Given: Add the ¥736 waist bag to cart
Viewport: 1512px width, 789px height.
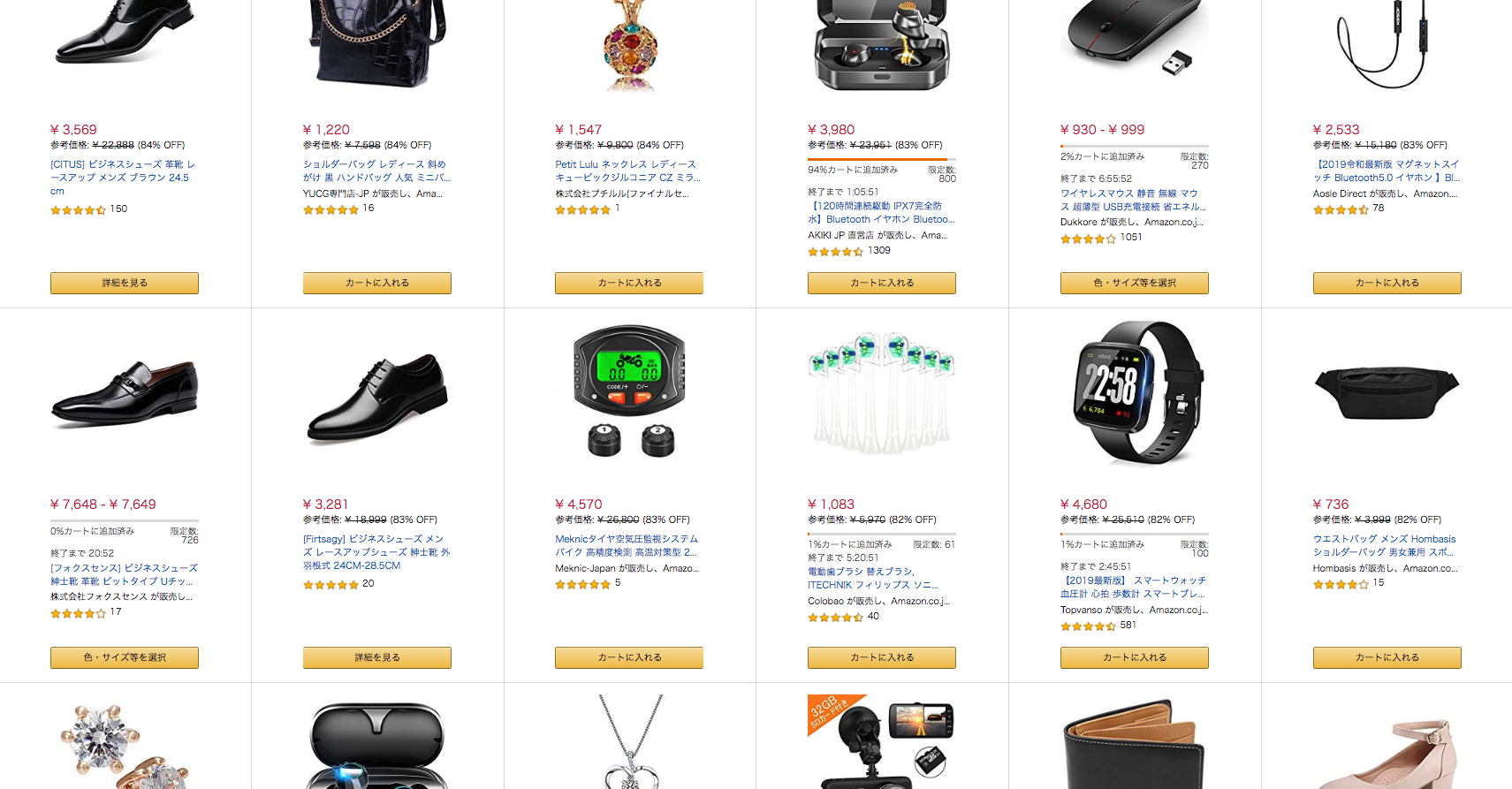Looking at the screenshot, I should tap(1387, 657).
